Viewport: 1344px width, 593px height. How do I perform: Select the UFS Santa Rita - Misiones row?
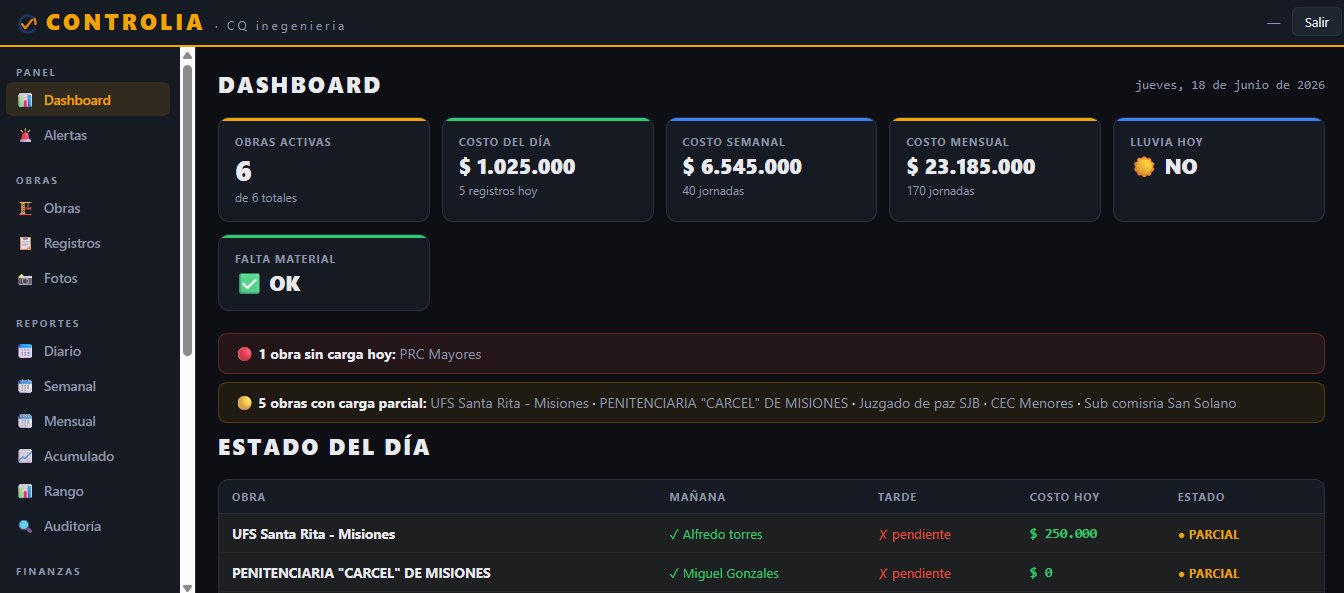tap(771, 534)
